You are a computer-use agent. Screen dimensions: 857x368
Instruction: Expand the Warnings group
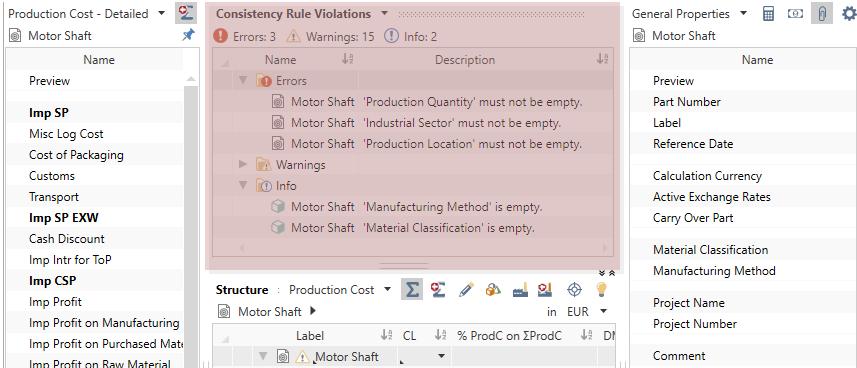tap(243, 165)
